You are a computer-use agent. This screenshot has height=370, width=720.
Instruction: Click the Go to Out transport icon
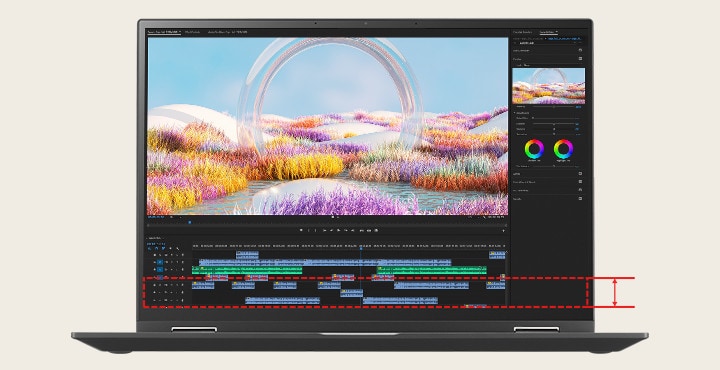(x=352, y=230)
